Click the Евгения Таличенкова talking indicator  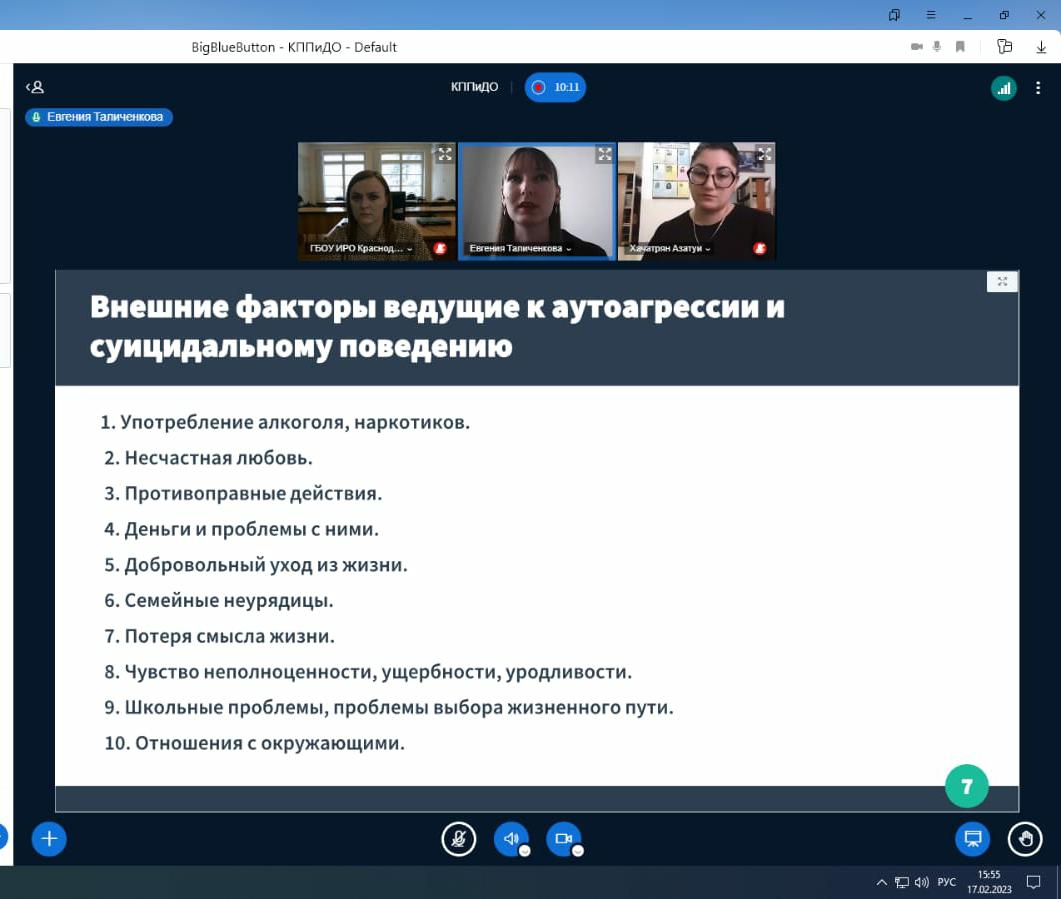pyautogui.click(x=99, y=117)
